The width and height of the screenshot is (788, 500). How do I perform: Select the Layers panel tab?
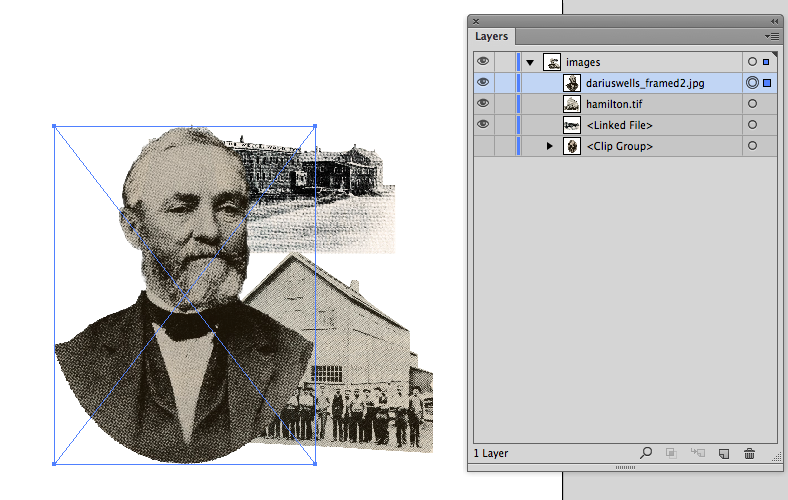491,36
